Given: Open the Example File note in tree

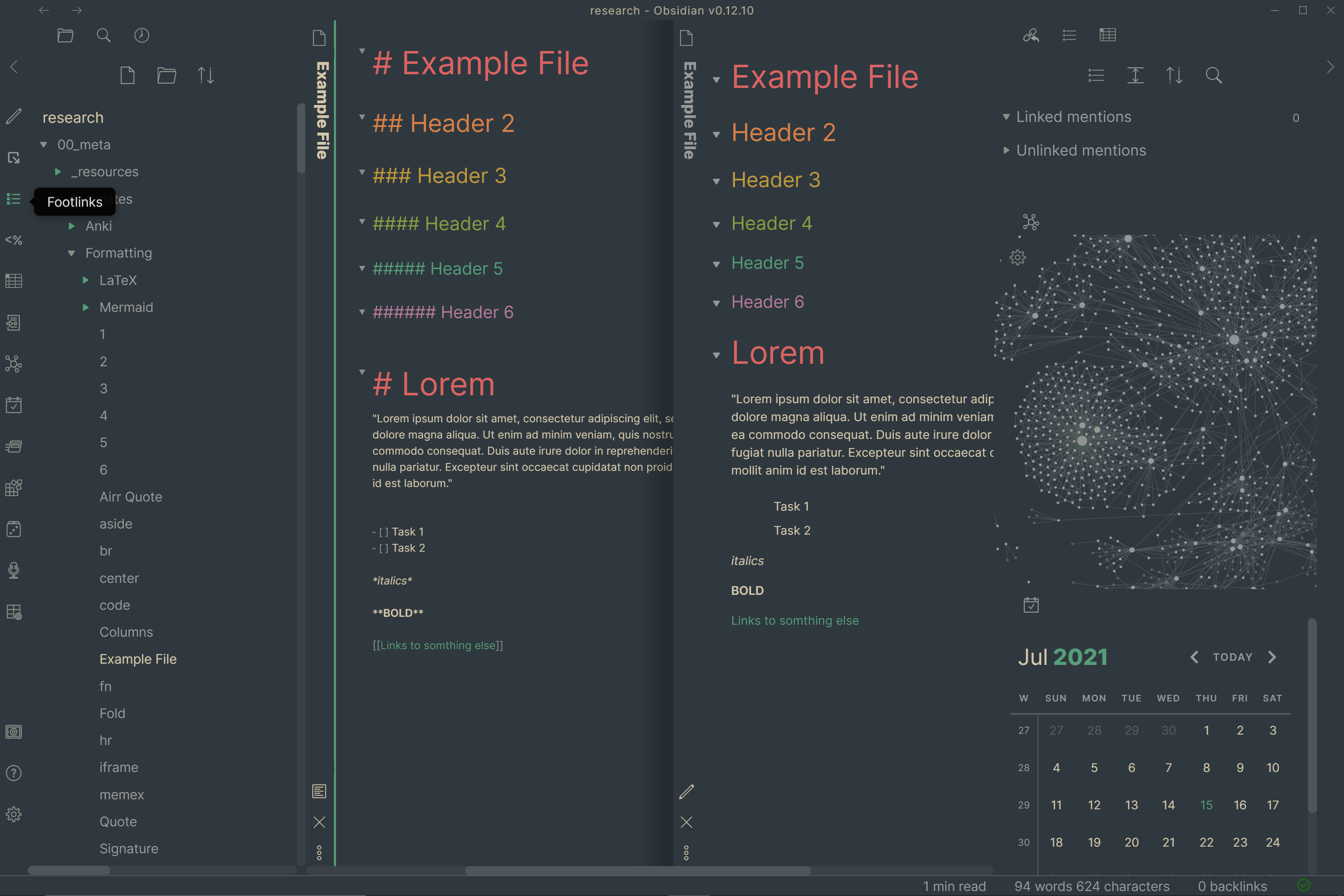Looking at the screenshot, I should point(138,659).
